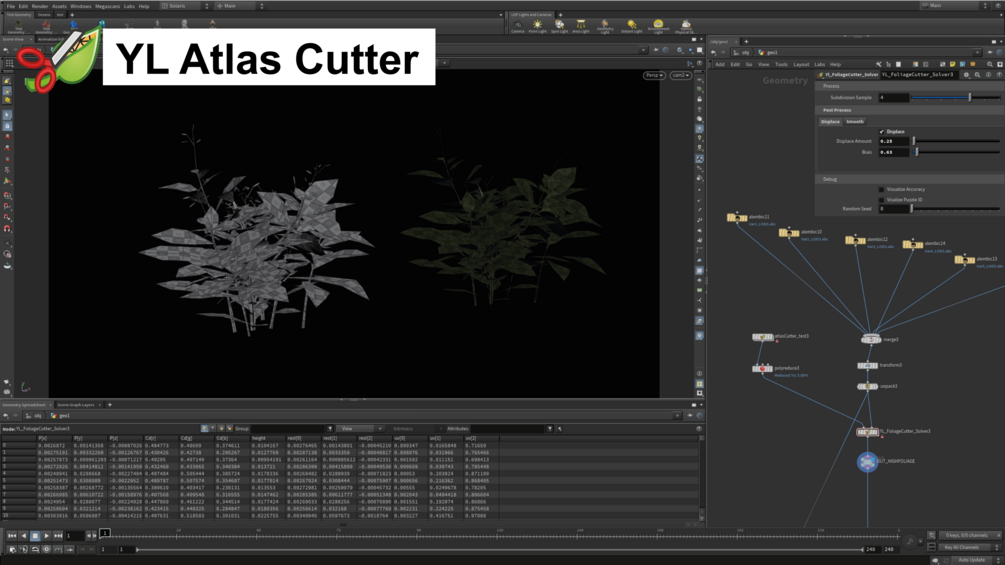Select the Point Light shelf tool
This screenshot has width=1005, height=565.
[537, 26]
